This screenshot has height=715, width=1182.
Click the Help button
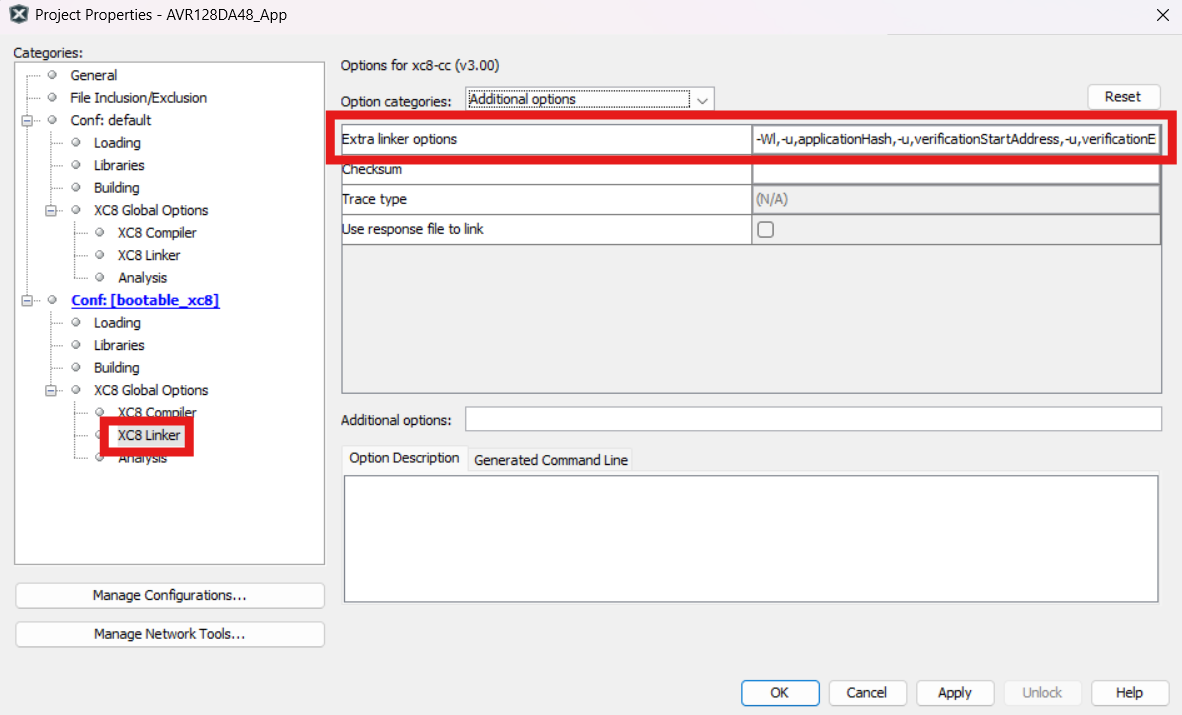point(1129,693)
